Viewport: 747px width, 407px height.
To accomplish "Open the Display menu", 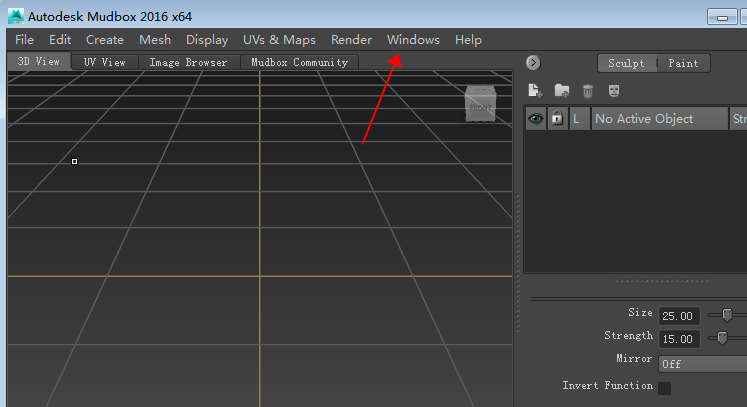I will pyautogui.click(x=207, y=40).
